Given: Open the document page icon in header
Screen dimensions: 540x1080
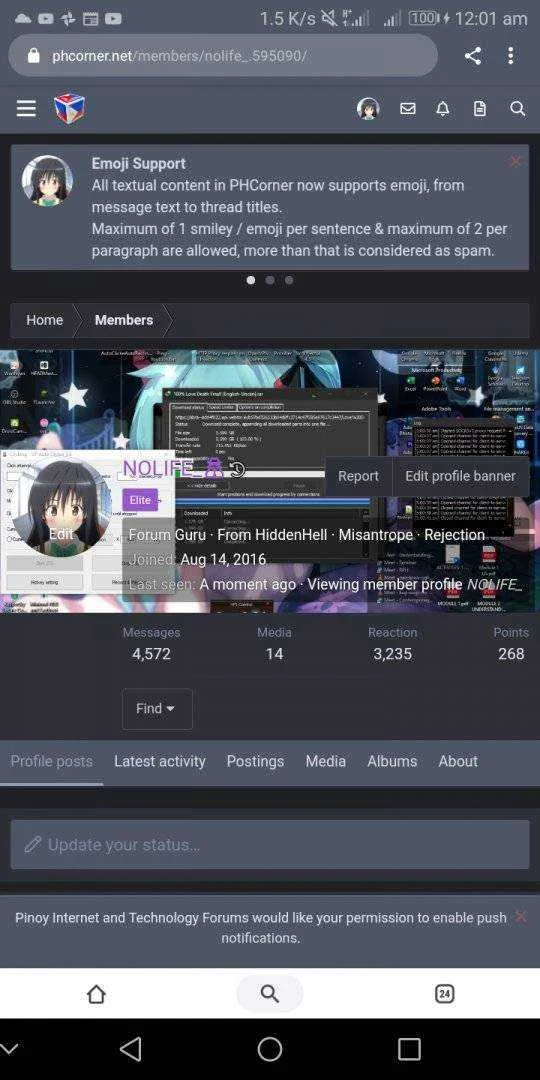Looking at the screenshot, I should point(480,108).
